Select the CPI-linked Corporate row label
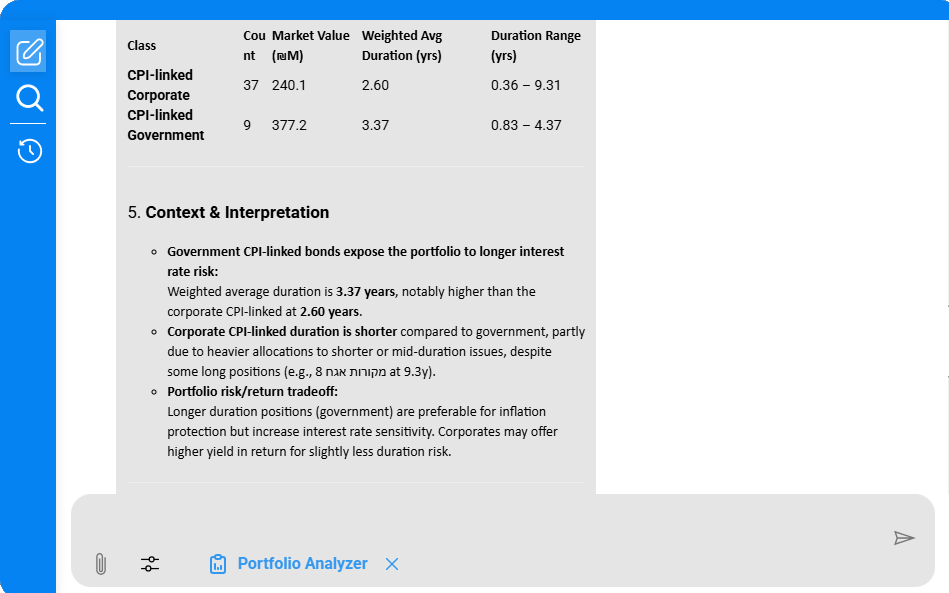949x593 pixels. coord(160,85)
